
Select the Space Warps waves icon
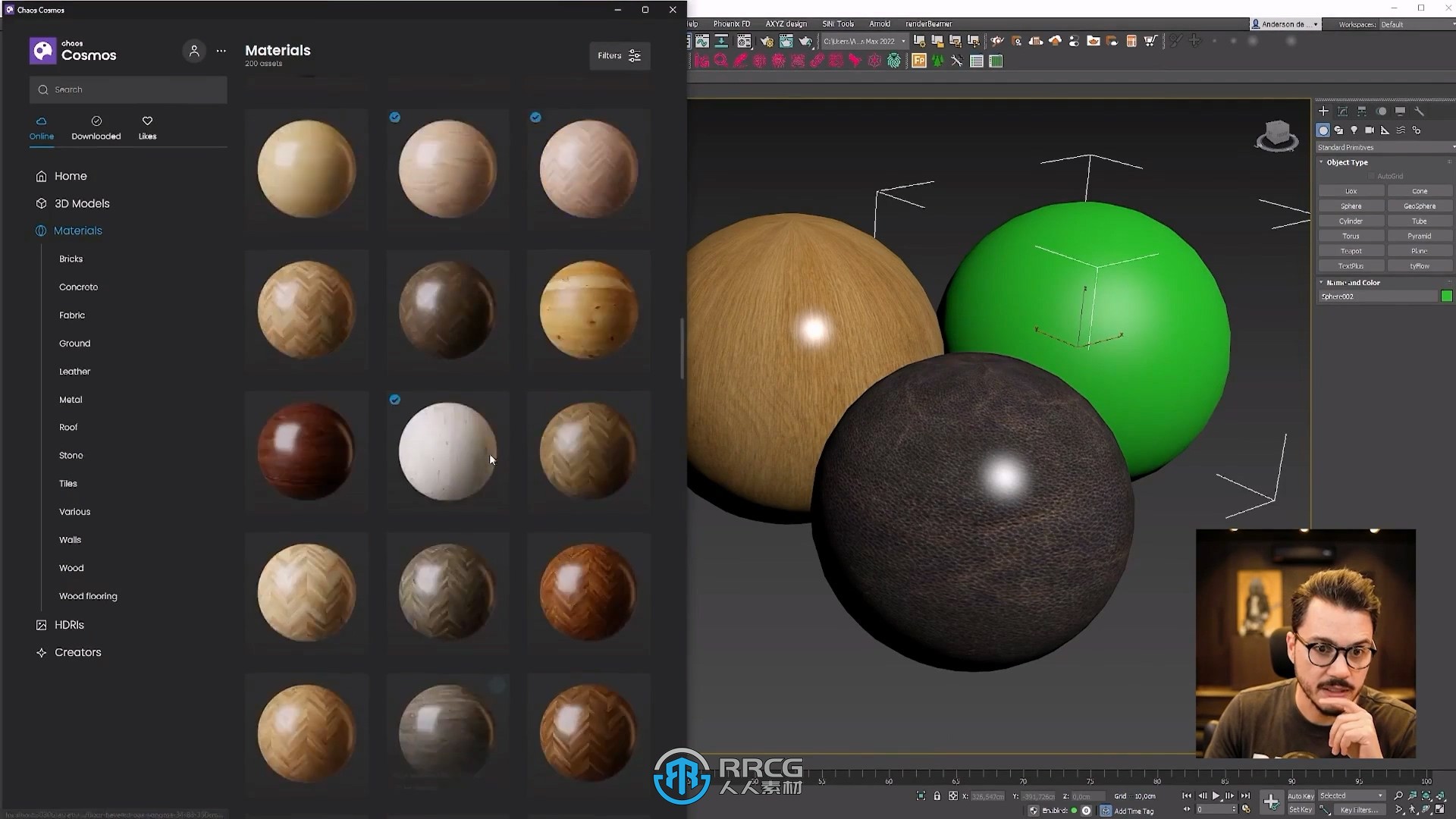(1401, 130)
